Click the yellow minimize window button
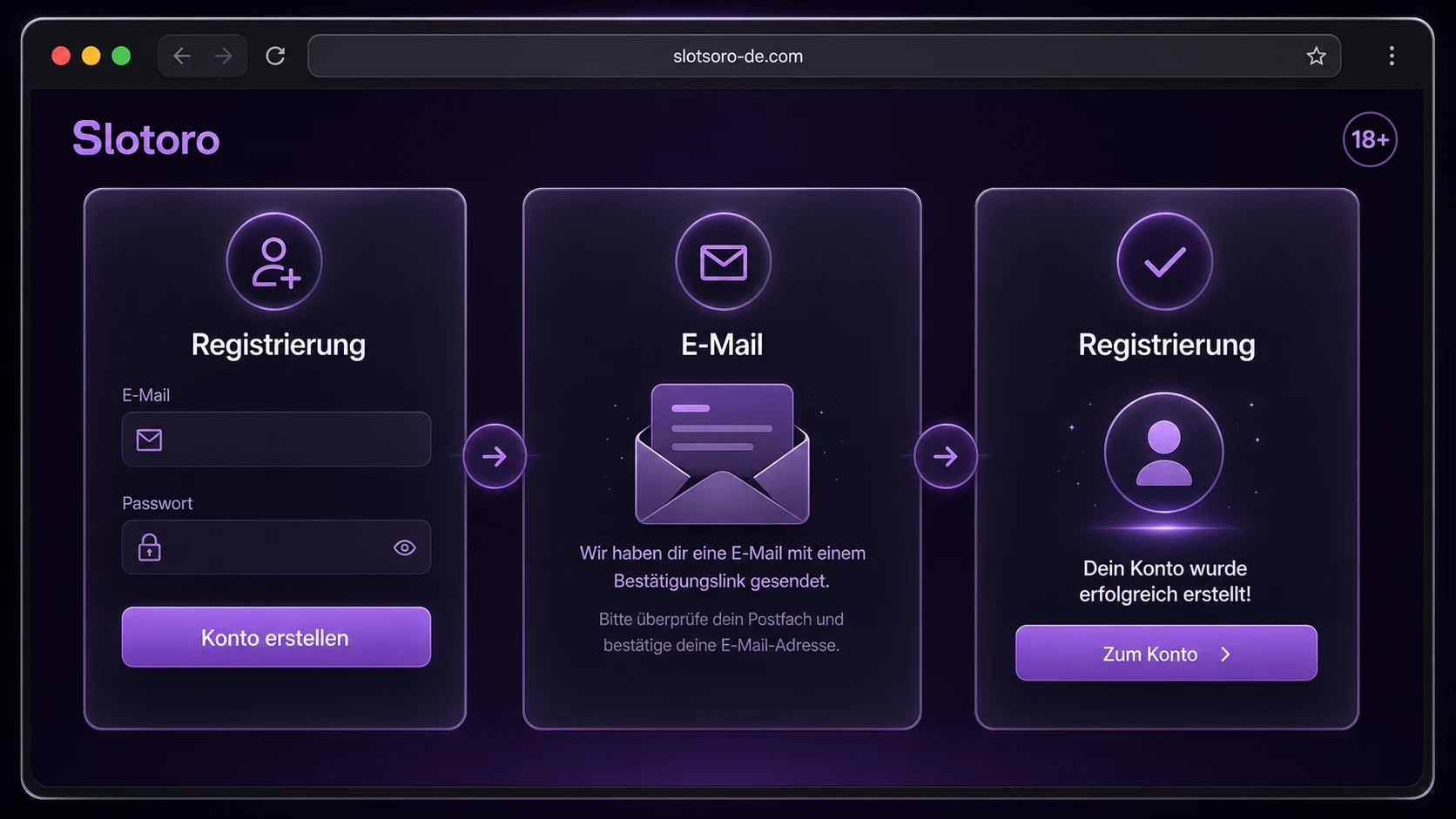 (91, 56)
